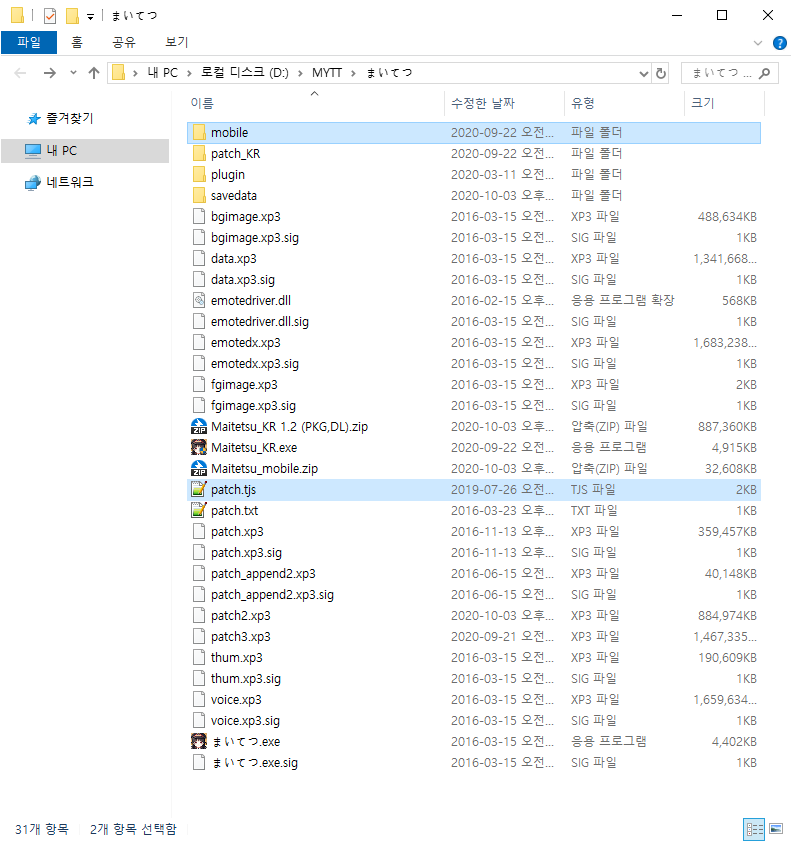Select the patch3.xp3 file name
Viewport: 792px width, 842px height.
(x=241, y=637)
